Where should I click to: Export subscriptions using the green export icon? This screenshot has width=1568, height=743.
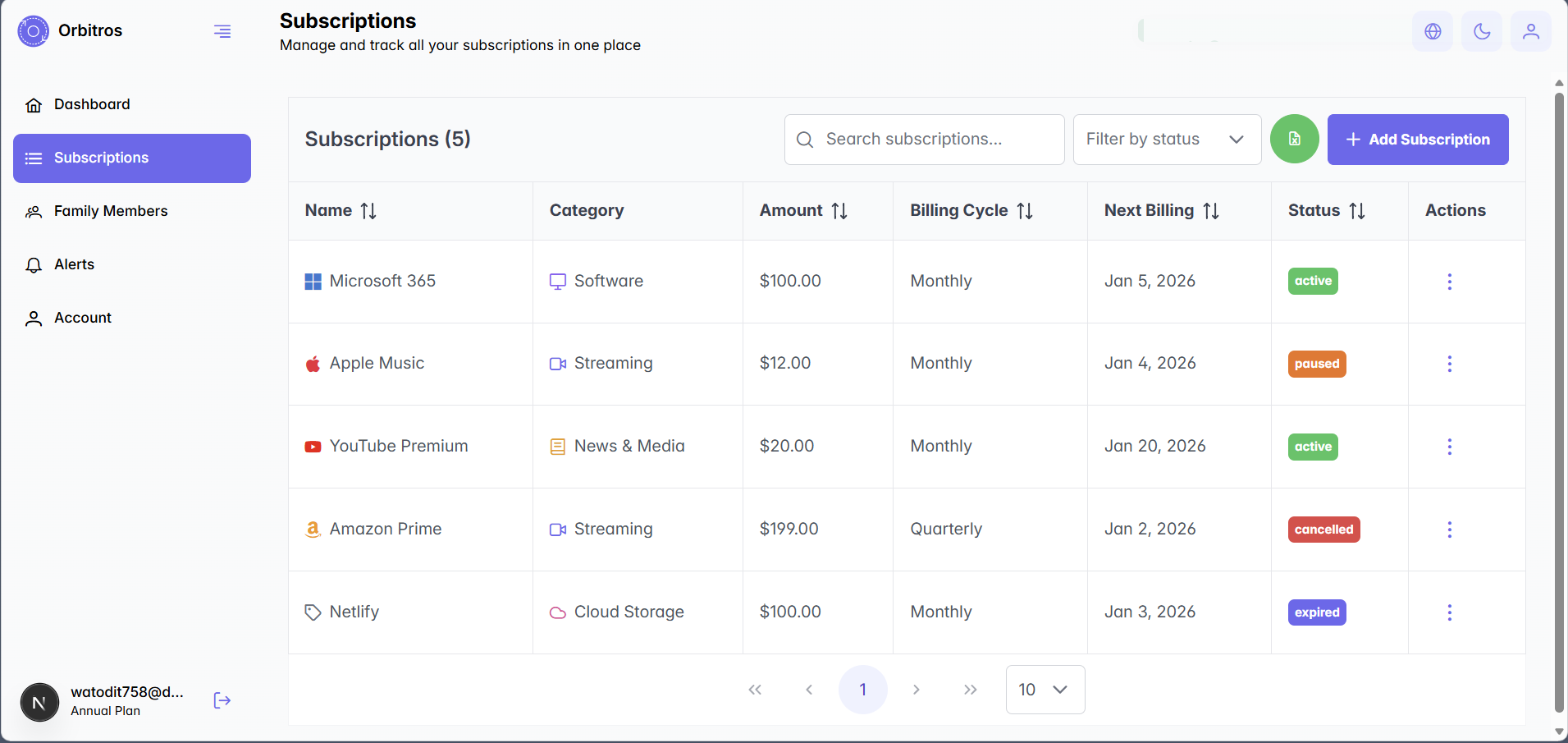click(x=1294, y=139)
